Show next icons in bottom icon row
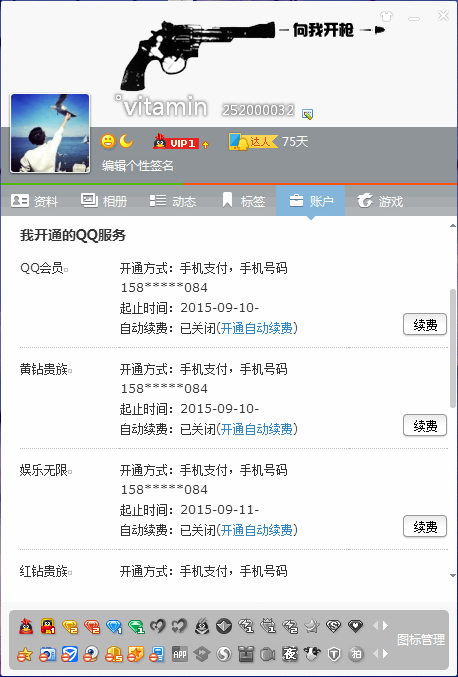Viewport: 458px width, 677px height. click(385, 654)
